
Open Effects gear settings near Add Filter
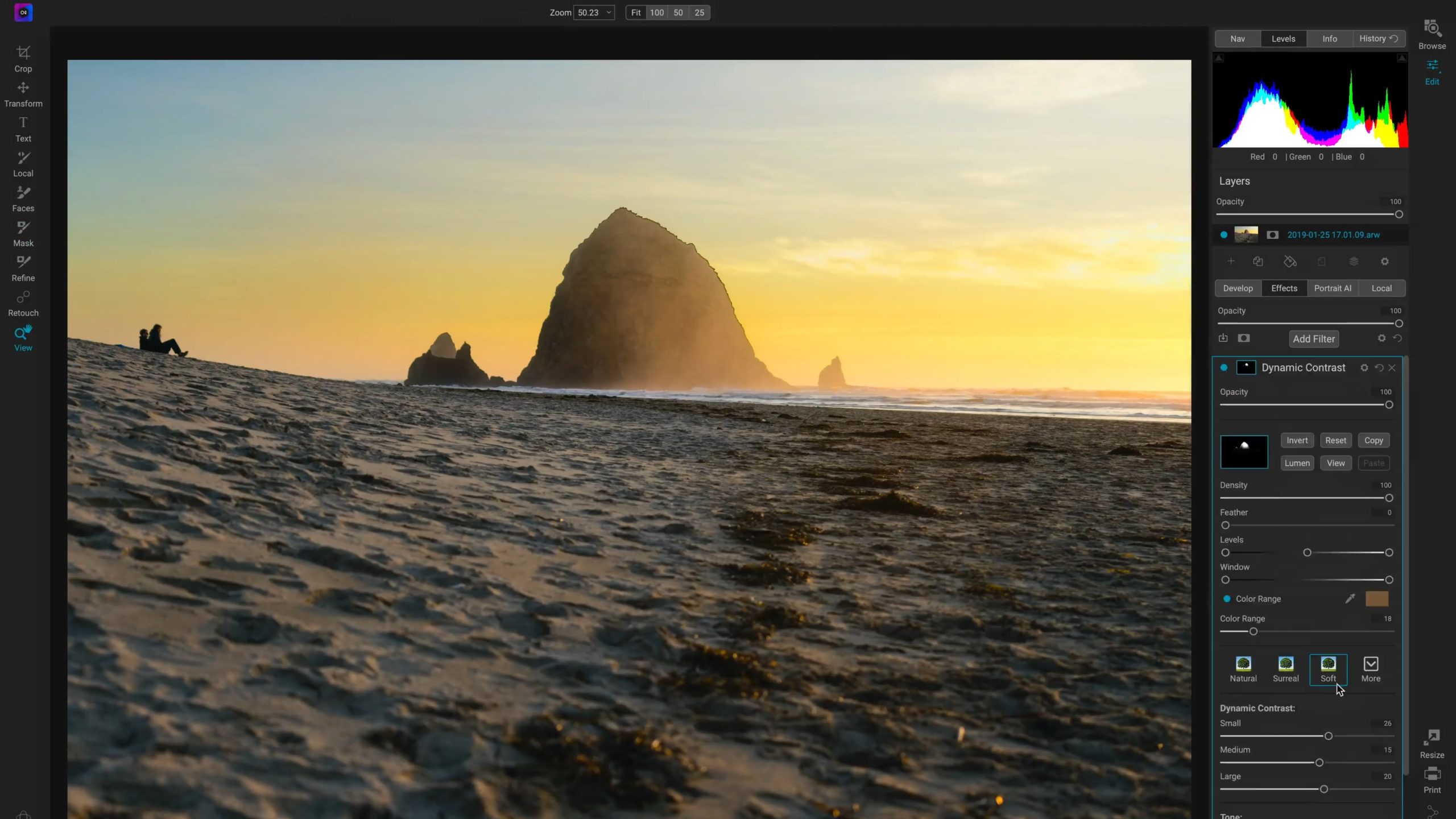1381,338
